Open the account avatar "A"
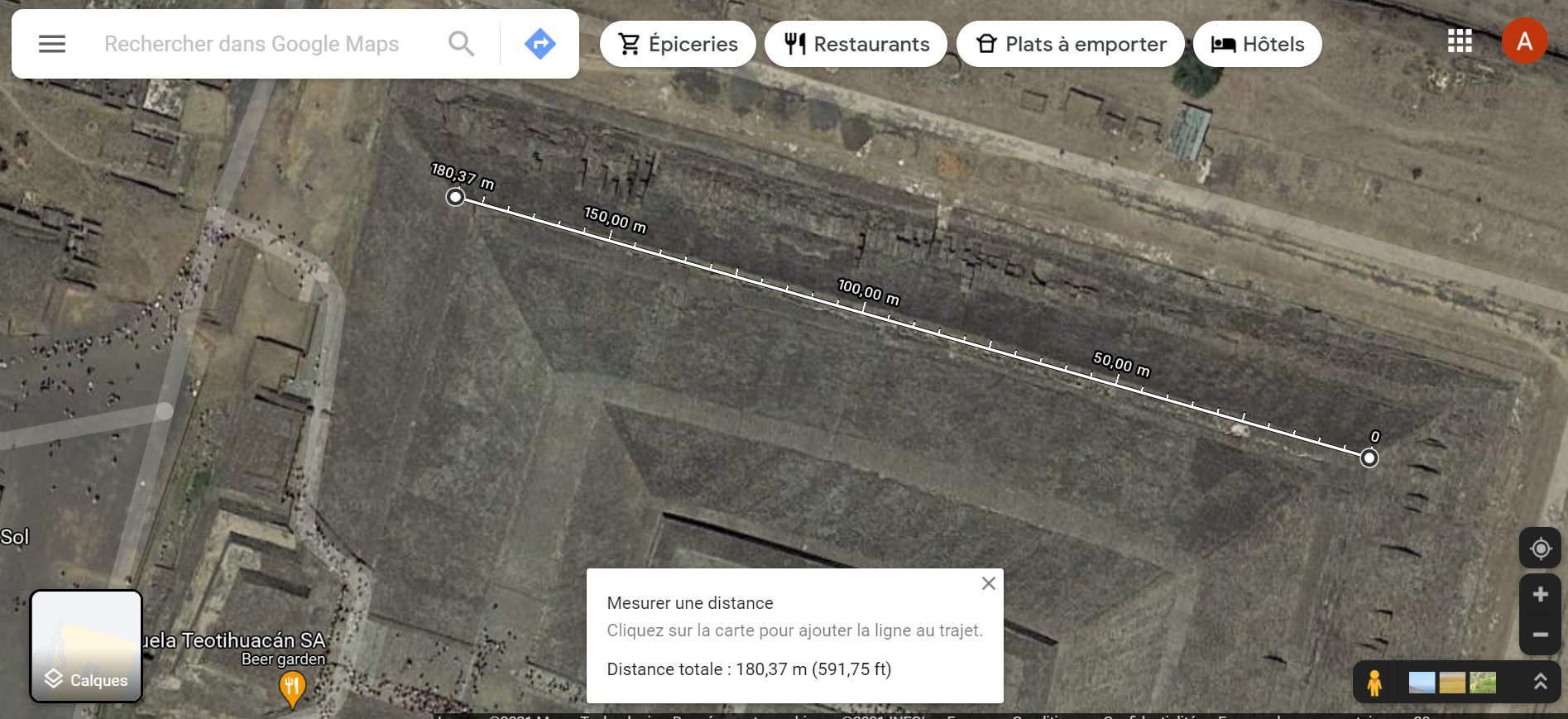The image size is (1568, 719). tap(1524, 41)
